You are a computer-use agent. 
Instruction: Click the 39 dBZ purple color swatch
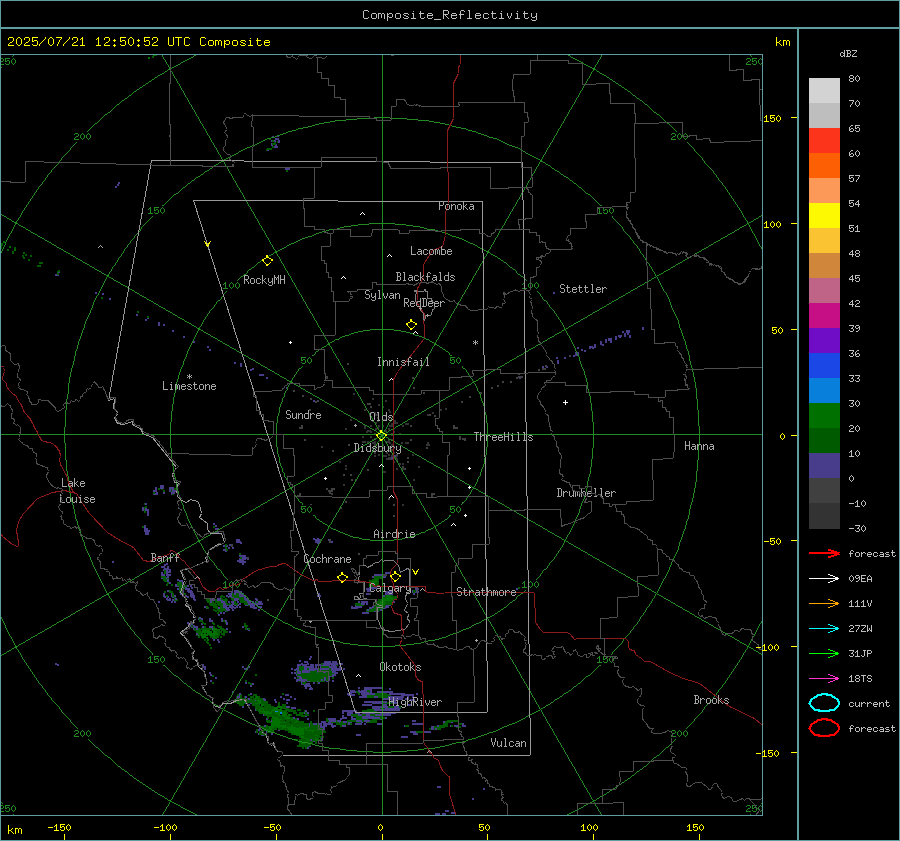point(824,340)
